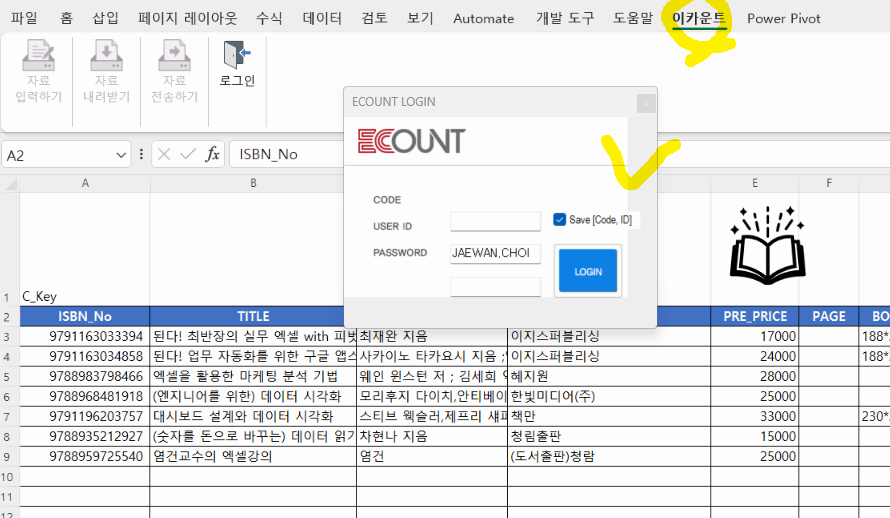Click the 자료 입력하기 ribbon icon
The width and height of the screenshot is (890, 518).
(39, 56)
